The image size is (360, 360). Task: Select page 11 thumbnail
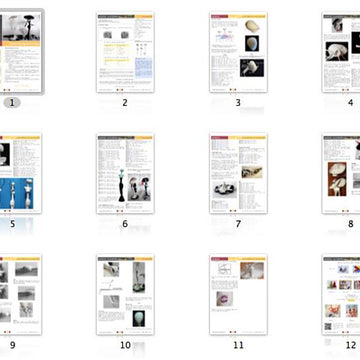238,295
